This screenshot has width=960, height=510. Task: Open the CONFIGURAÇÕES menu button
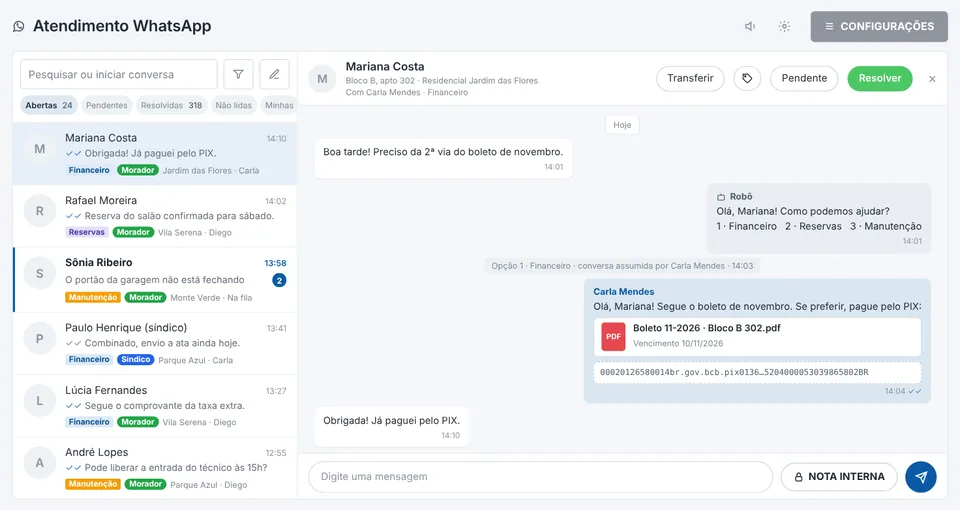(879, 26)
